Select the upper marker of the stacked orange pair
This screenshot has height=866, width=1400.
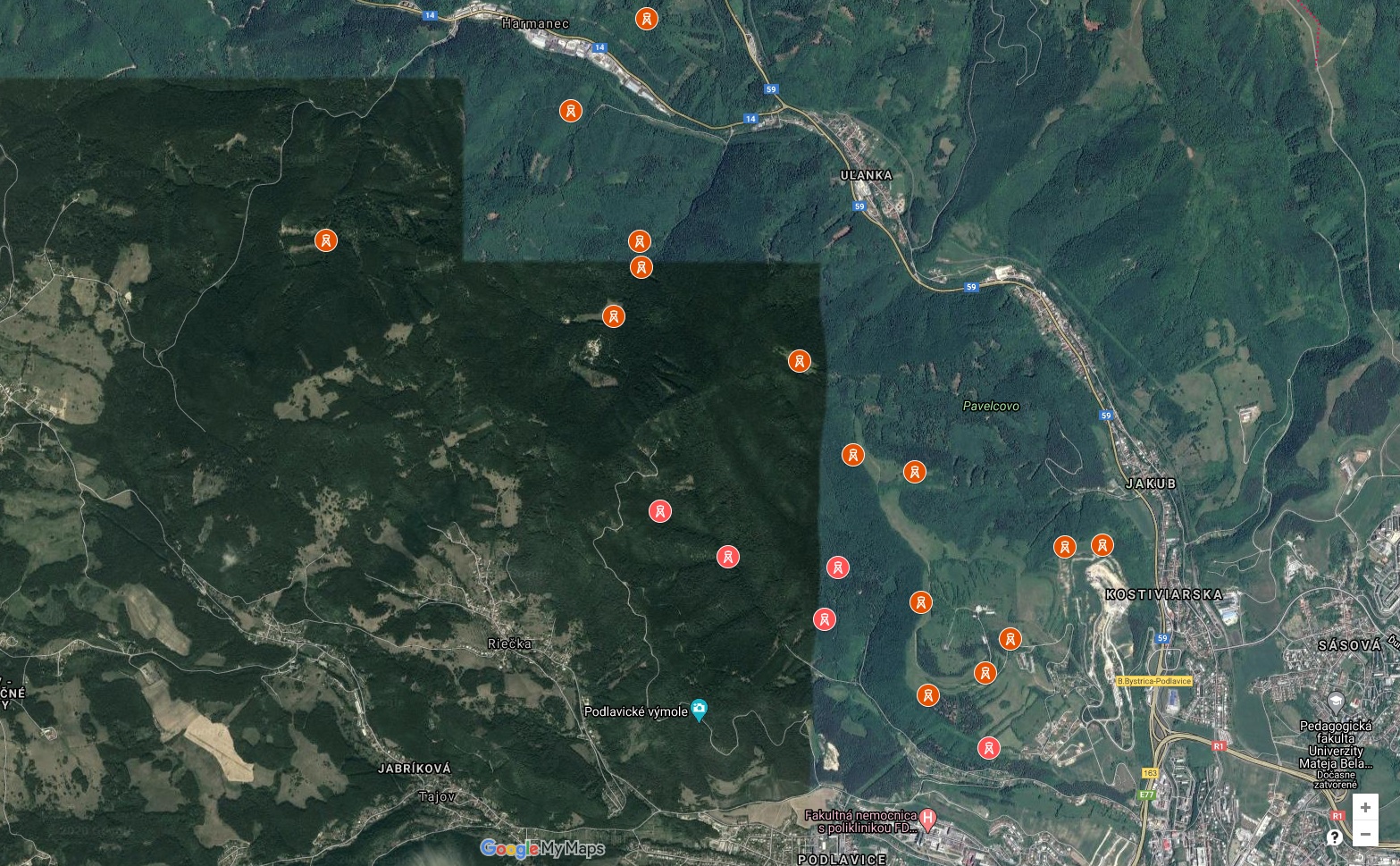[x=639, y=241]
